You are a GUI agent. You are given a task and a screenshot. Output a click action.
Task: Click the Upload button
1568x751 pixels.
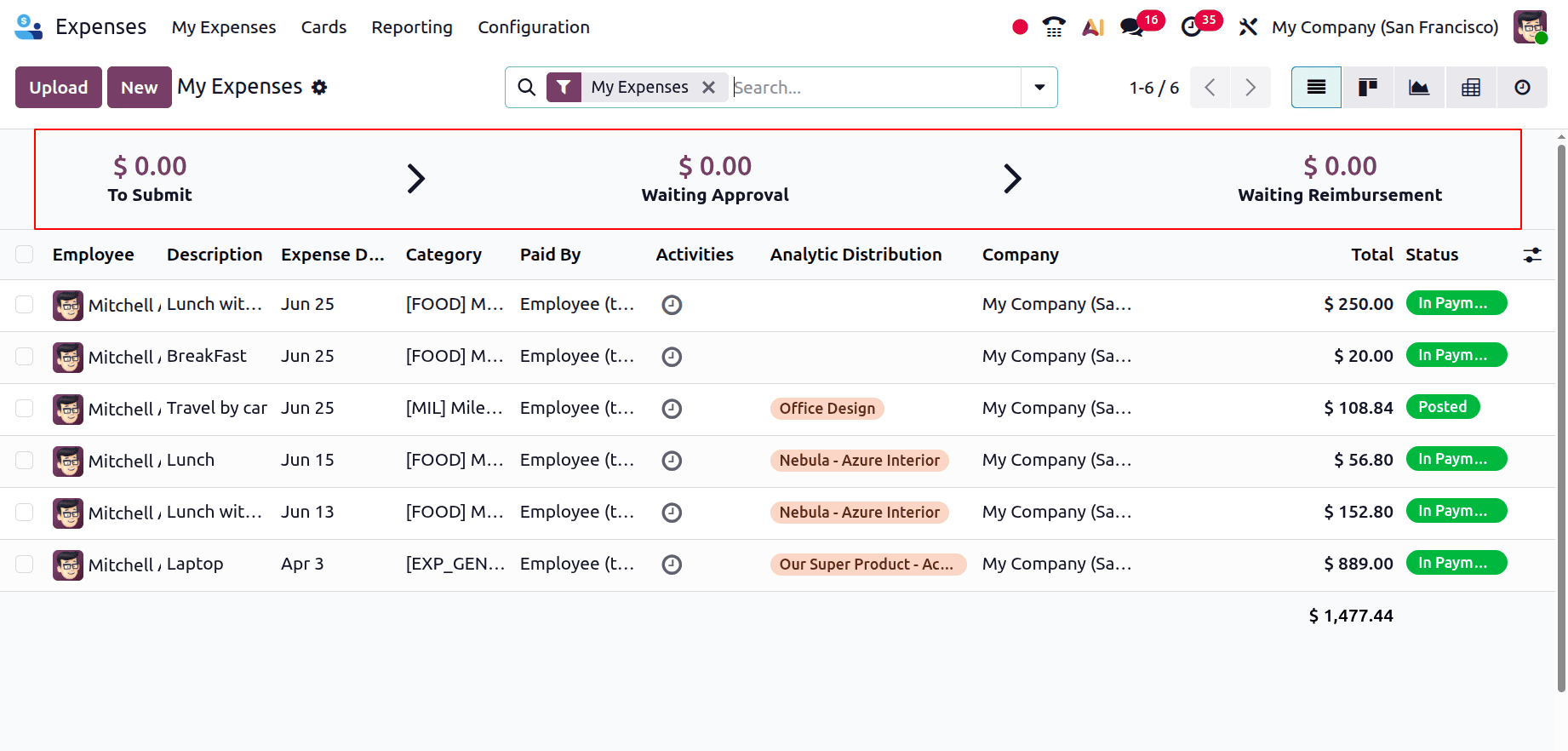pos(59,87)
